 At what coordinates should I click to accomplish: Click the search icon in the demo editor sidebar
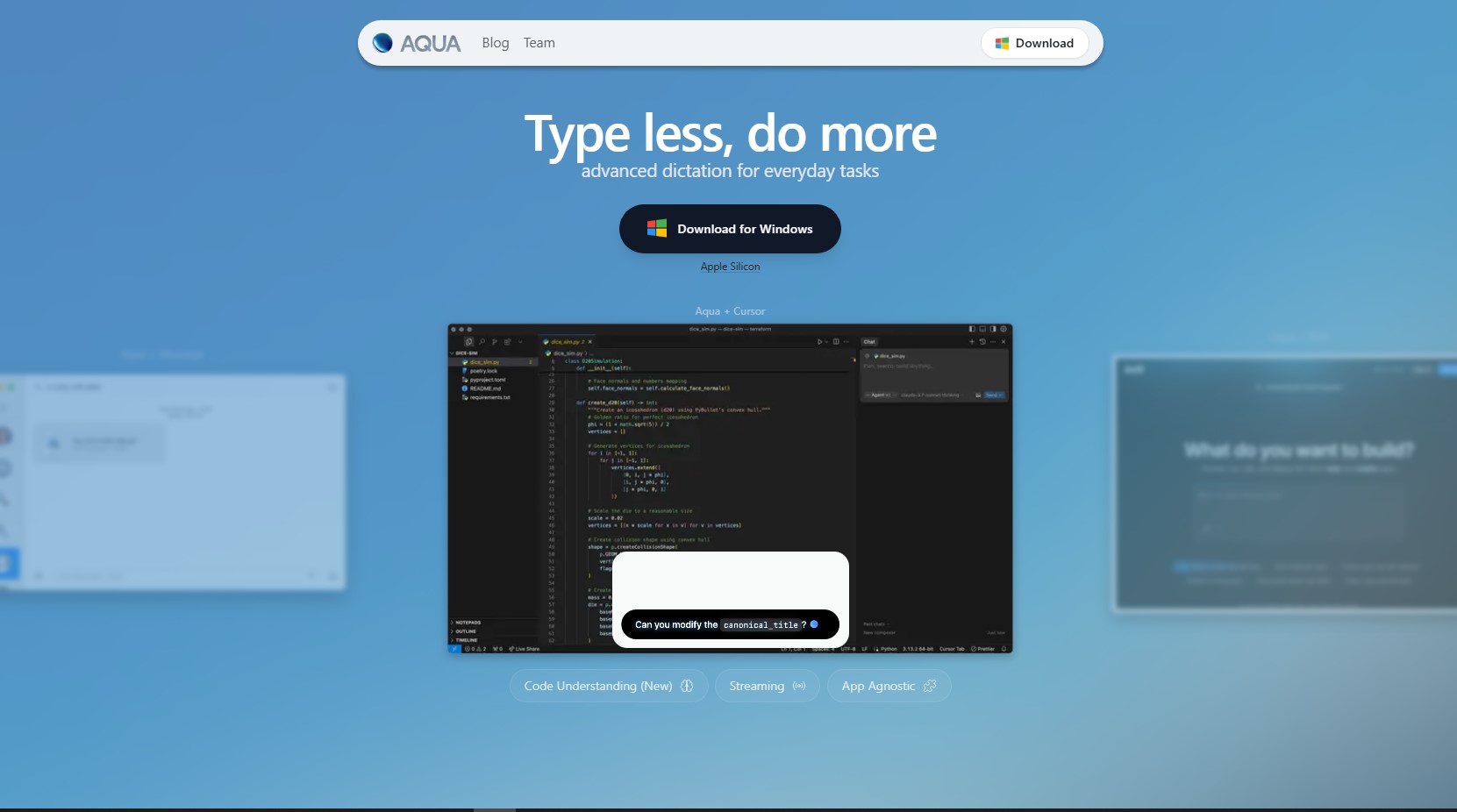(482, 342)
